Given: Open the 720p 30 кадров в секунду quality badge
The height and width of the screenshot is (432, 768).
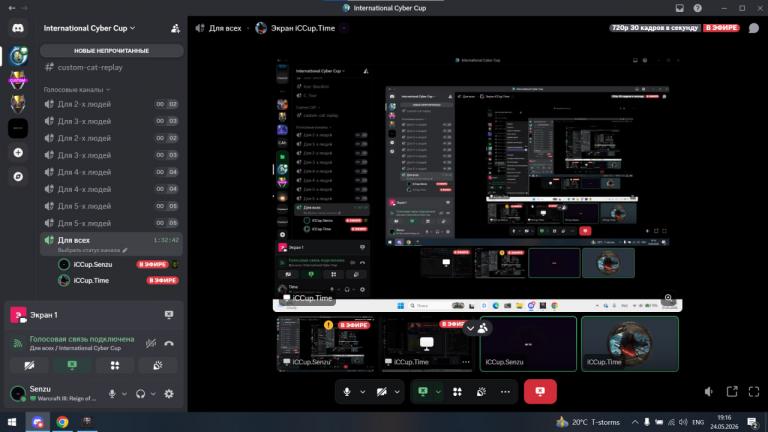Looking at the screenshot, I should pos(655,28).
